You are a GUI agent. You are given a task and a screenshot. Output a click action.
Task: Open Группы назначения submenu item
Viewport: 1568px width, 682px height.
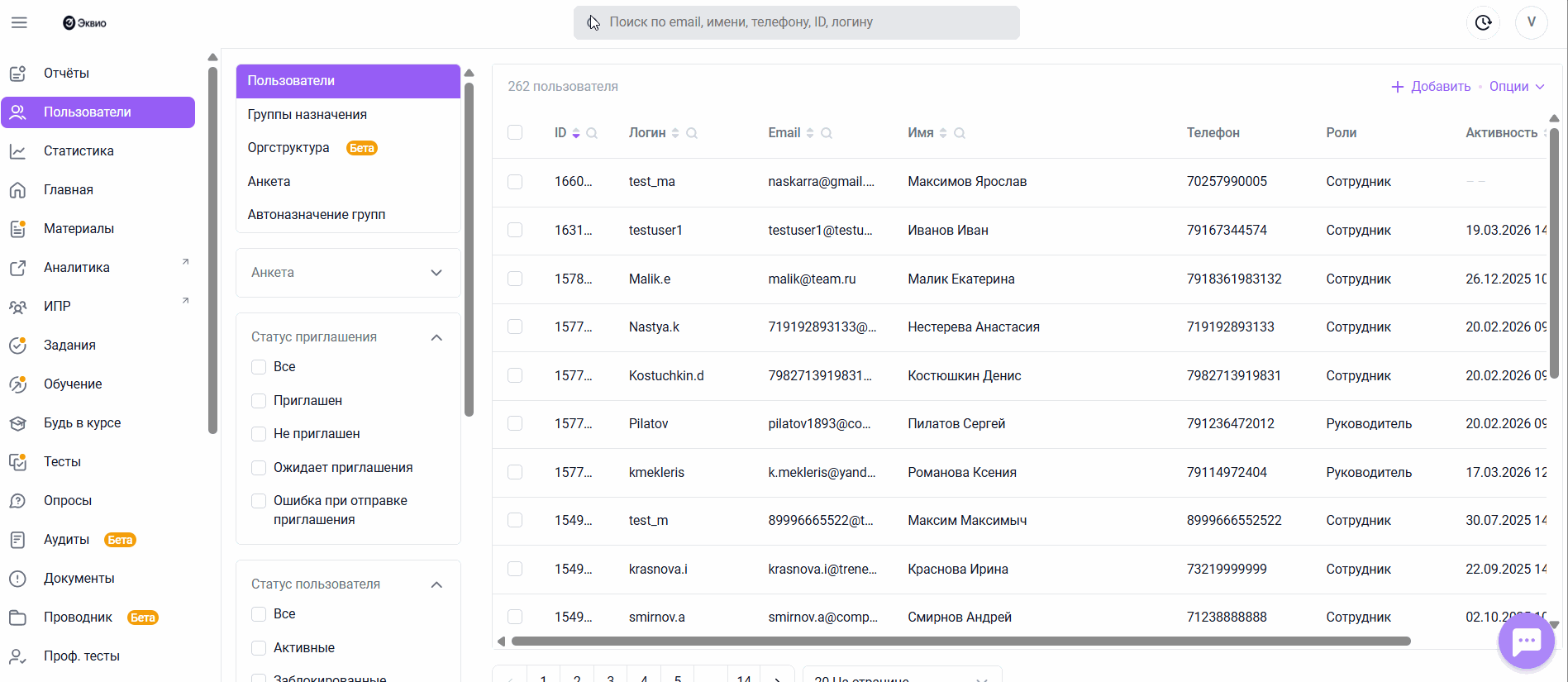307,115
